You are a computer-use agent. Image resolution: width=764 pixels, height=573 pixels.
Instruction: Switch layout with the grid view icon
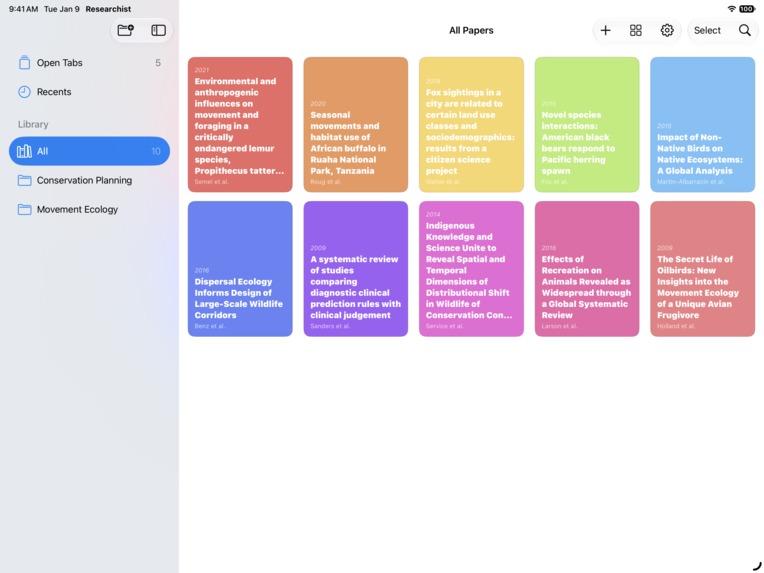click(x=635, y=30)
